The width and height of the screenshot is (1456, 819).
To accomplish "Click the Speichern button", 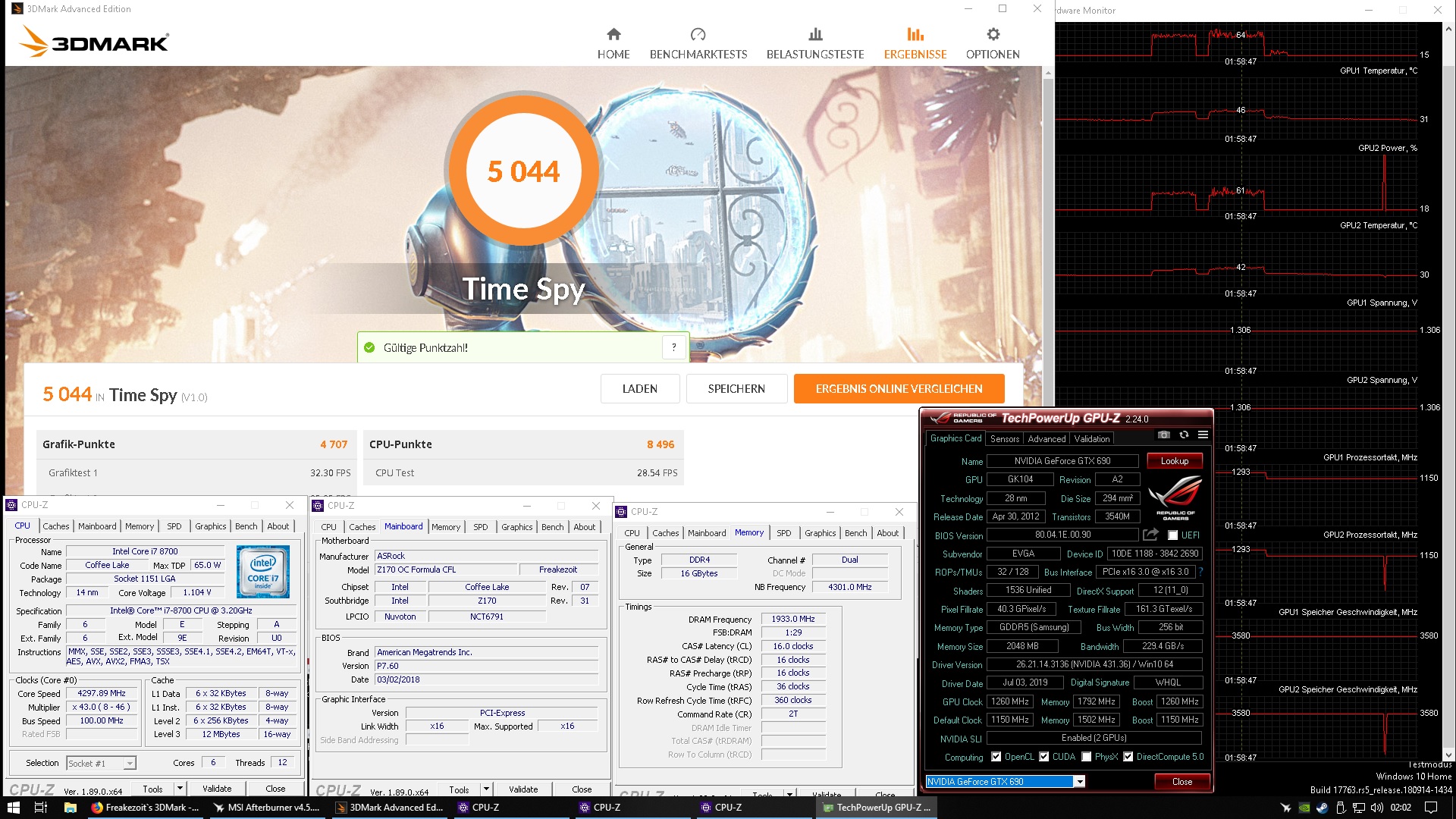I will [x=736, y=389].
